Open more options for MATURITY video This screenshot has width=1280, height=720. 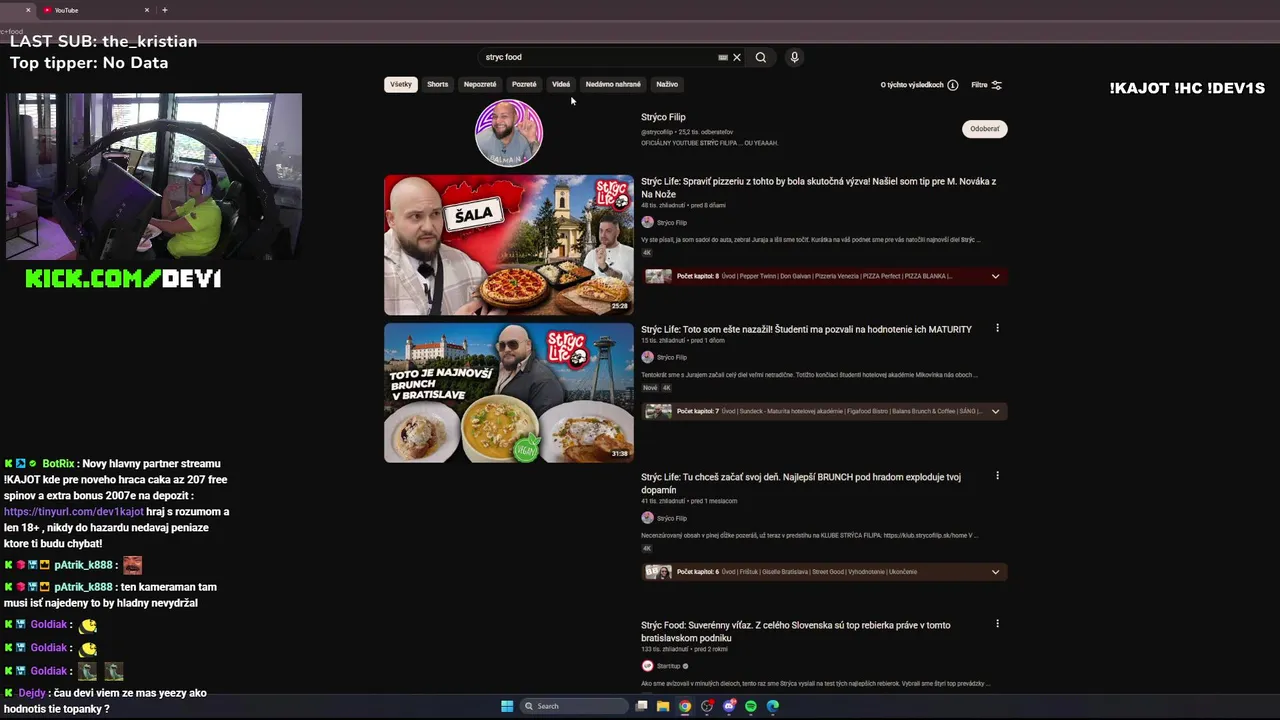997,328
